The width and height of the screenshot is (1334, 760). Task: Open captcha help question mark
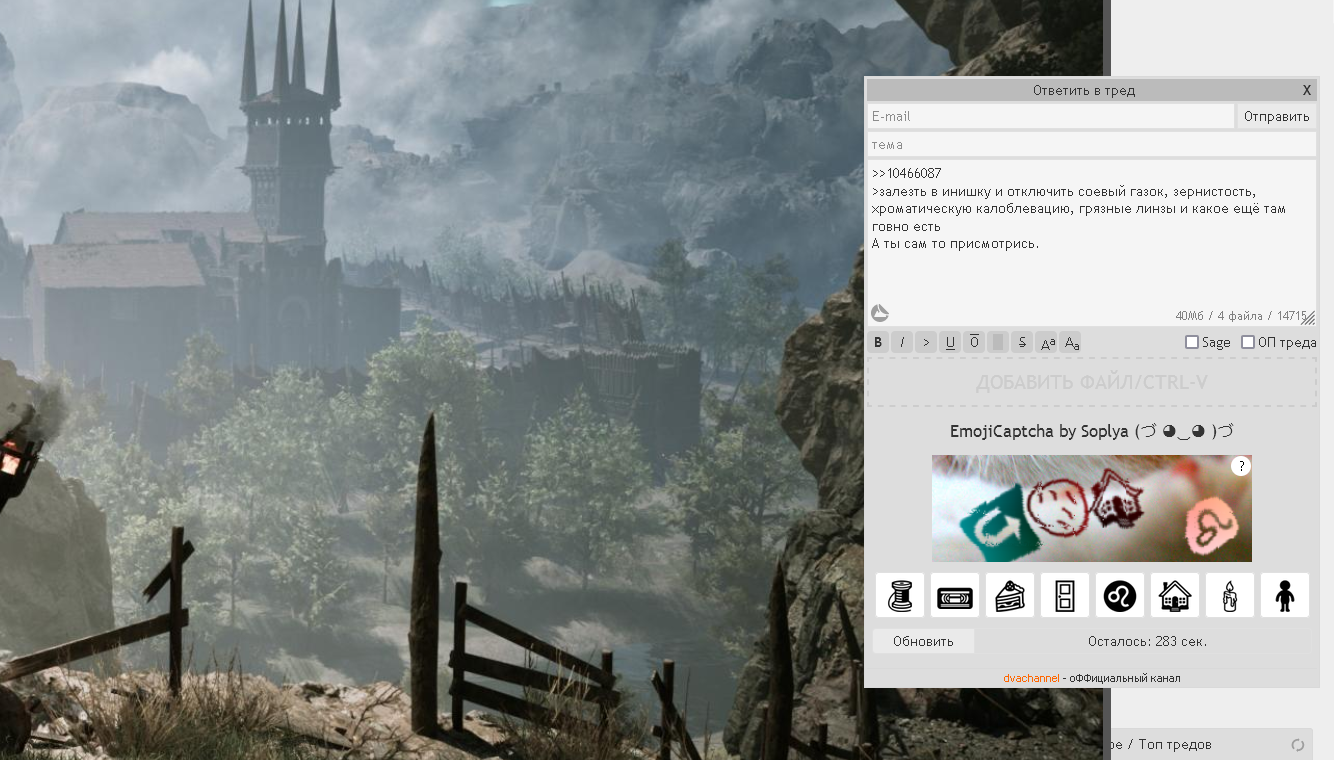(1240, 466)
